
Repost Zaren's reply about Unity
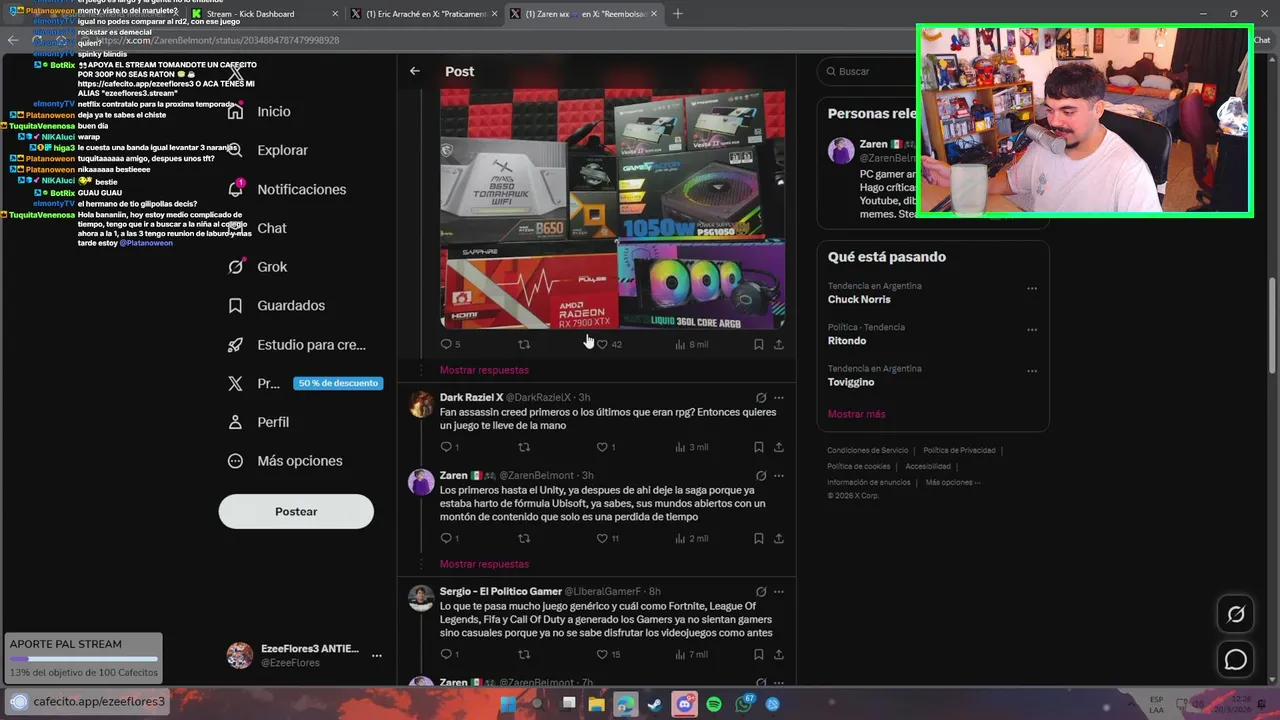(524, 538)
